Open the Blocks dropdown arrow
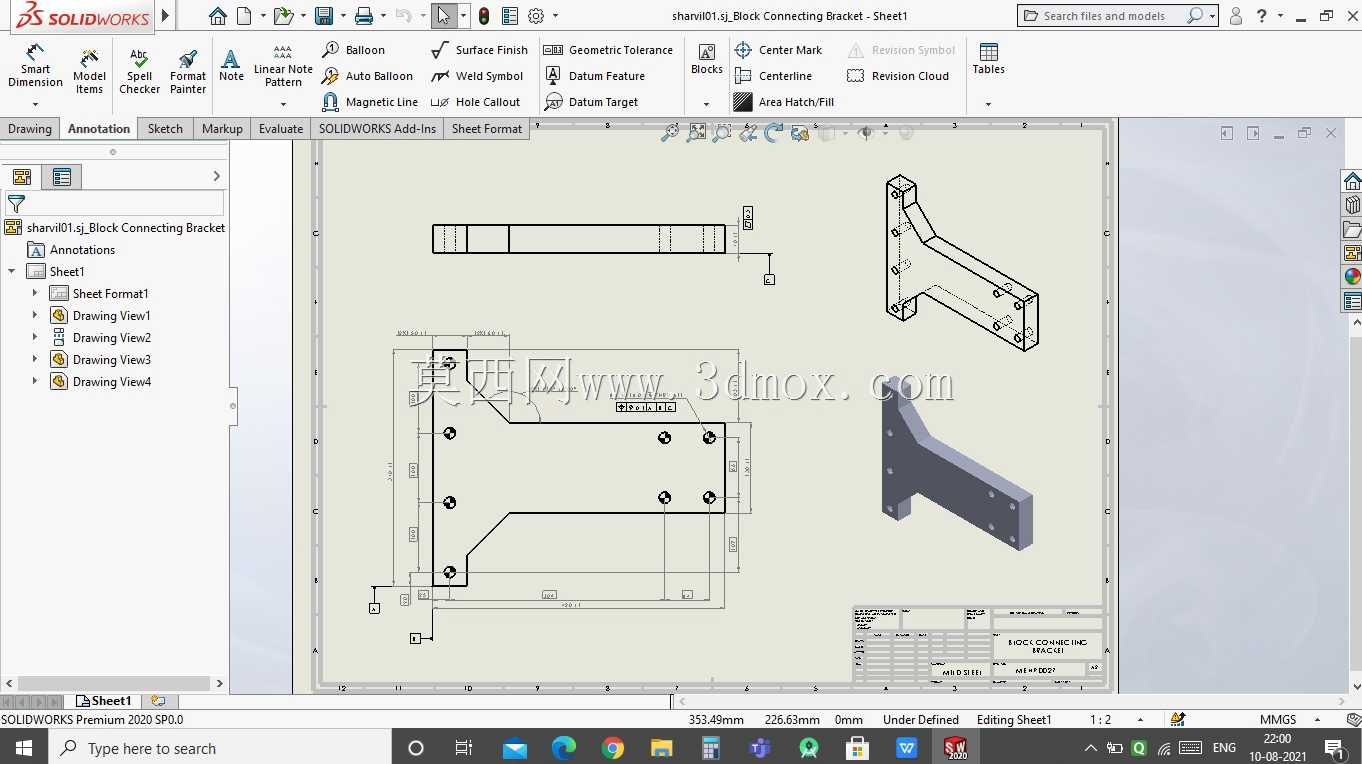The image size is (1362, 764). point(706,104)
